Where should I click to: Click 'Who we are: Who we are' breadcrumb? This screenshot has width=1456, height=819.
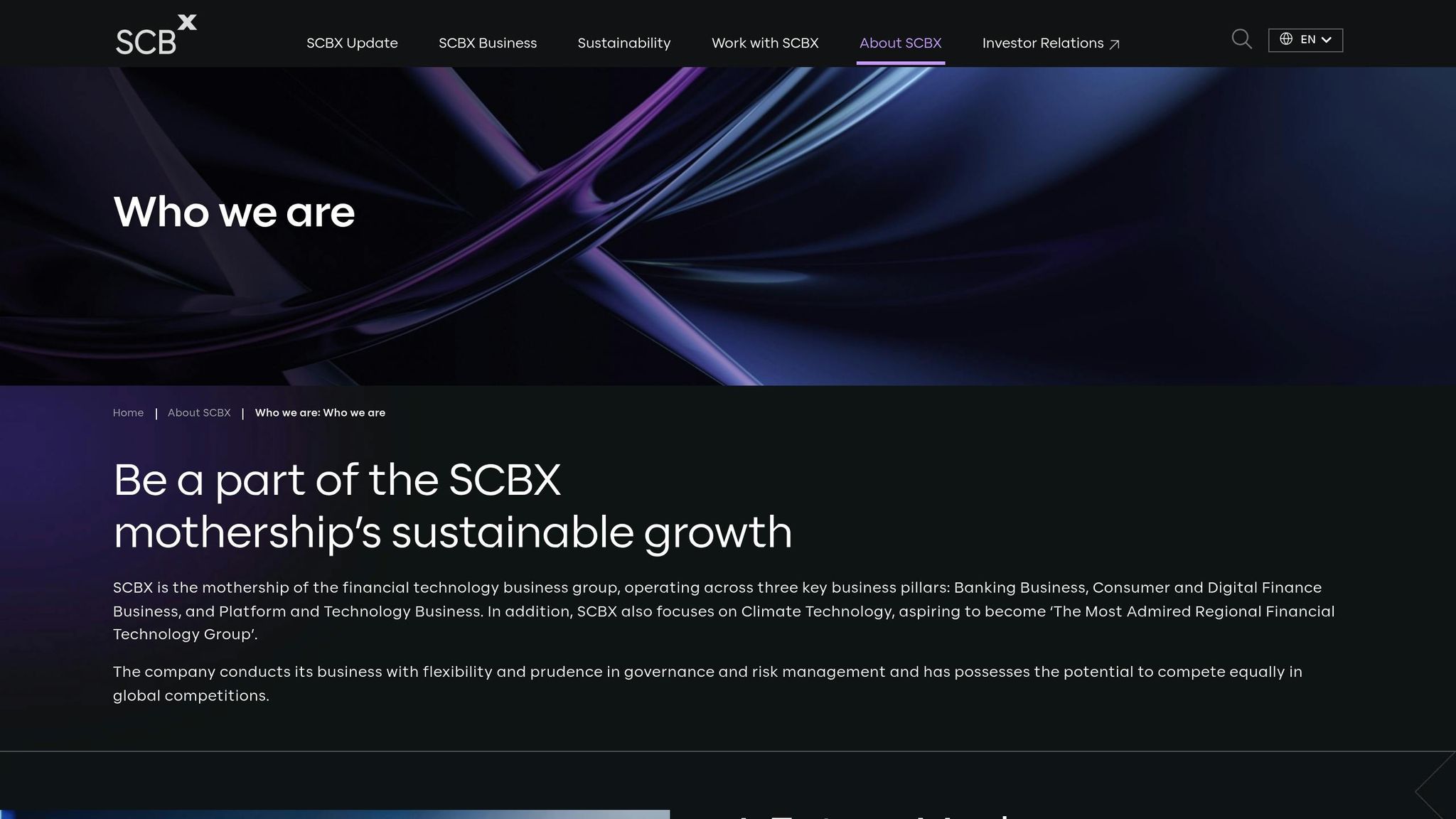click(320, 413)
